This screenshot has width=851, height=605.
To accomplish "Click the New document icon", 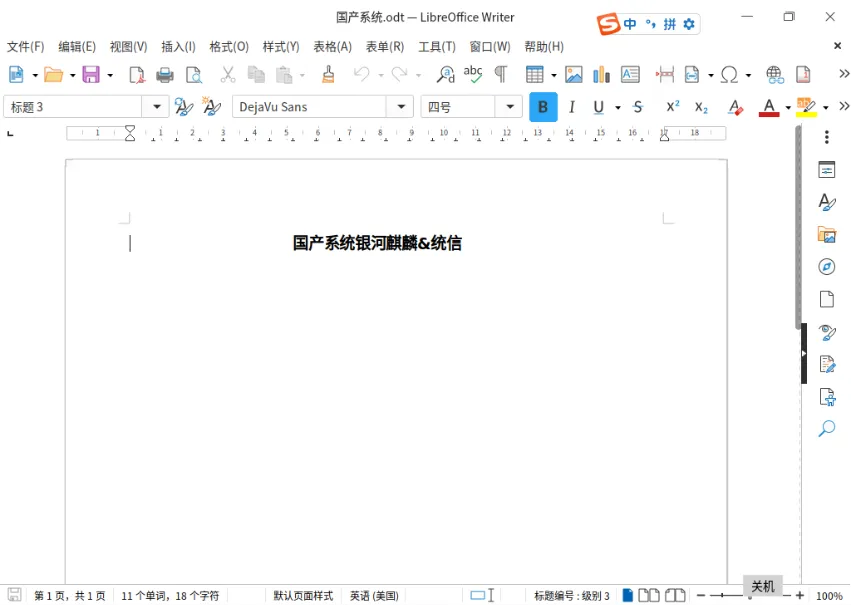I will [x=16, y=74].
